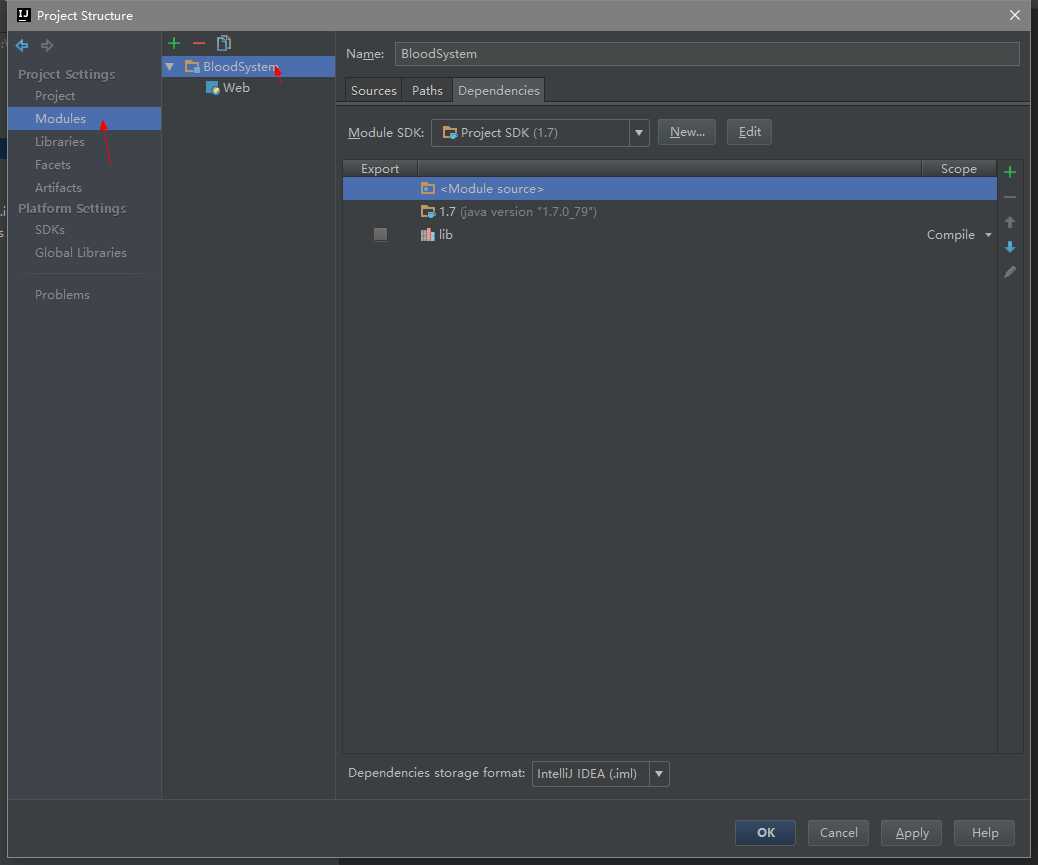Select the 1.7 java version row

pyautogui.click(x=669, y=212)
